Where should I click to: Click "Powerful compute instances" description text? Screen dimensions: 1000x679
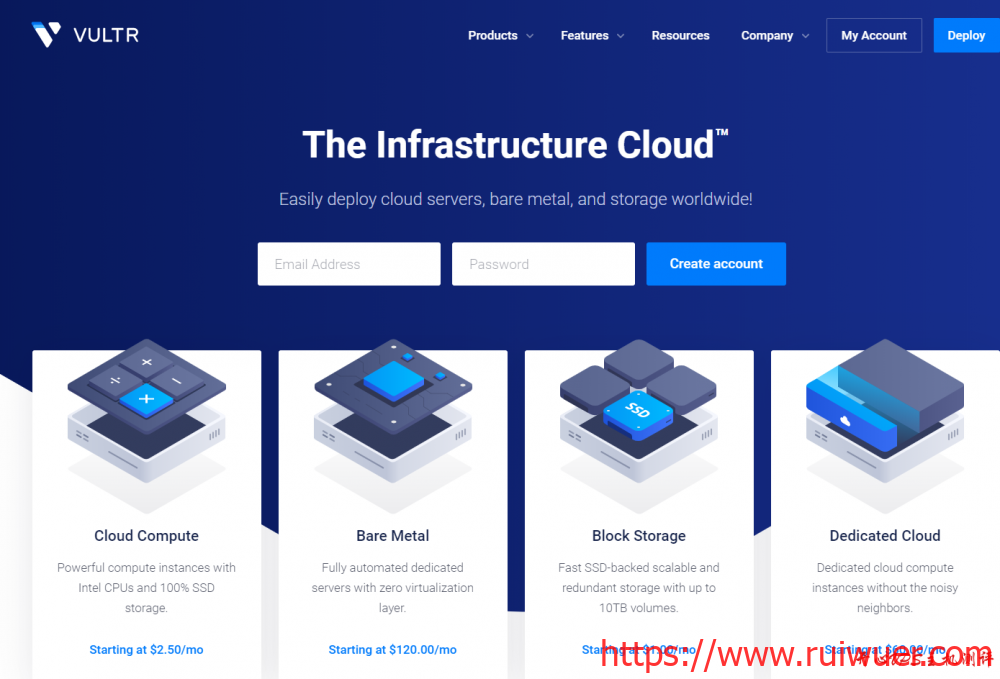point(146,587)
